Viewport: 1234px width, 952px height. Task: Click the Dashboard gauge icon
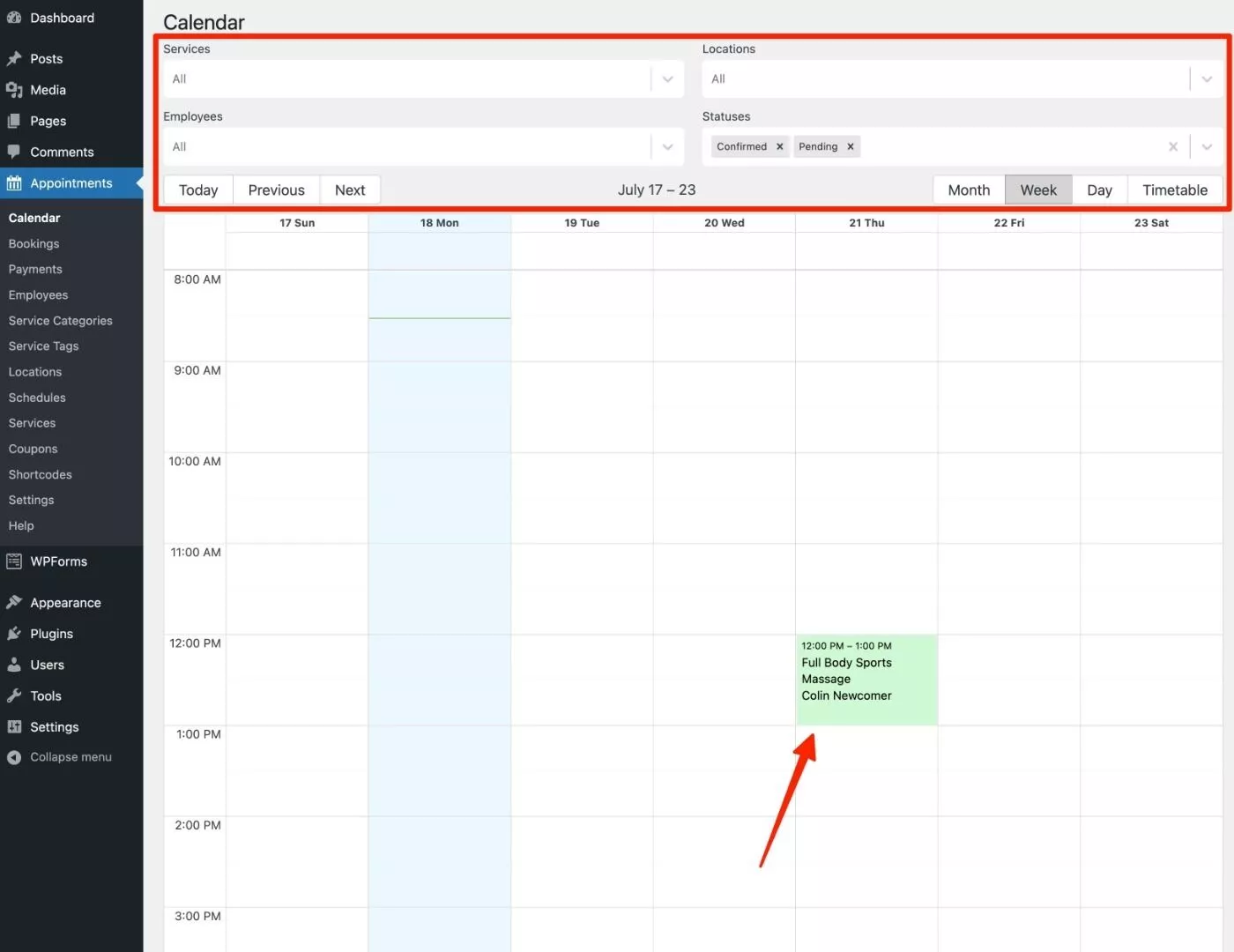click(14, 18)
